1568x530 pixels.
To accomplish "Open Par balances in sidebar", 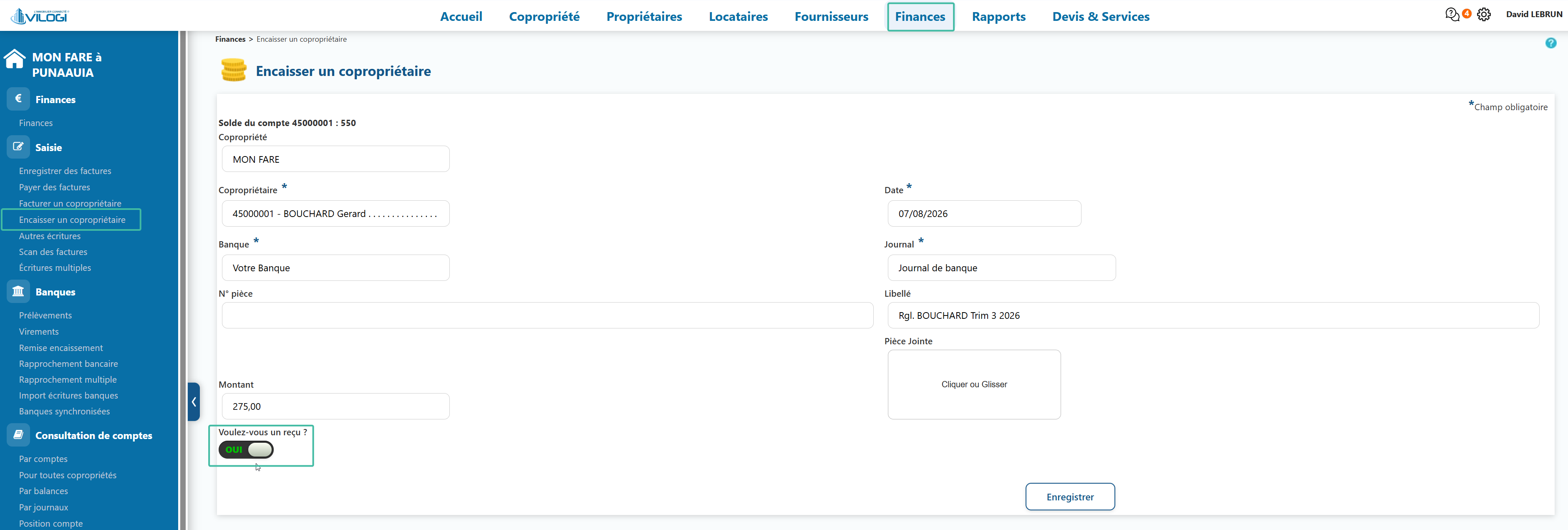I will pos(43,491).
